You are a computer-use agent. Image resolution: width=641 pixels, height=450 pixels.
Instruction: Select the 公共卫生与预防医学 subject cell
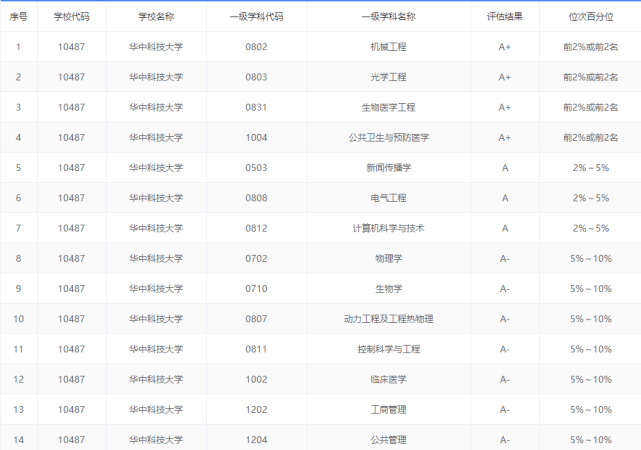[x=388, y=138]
